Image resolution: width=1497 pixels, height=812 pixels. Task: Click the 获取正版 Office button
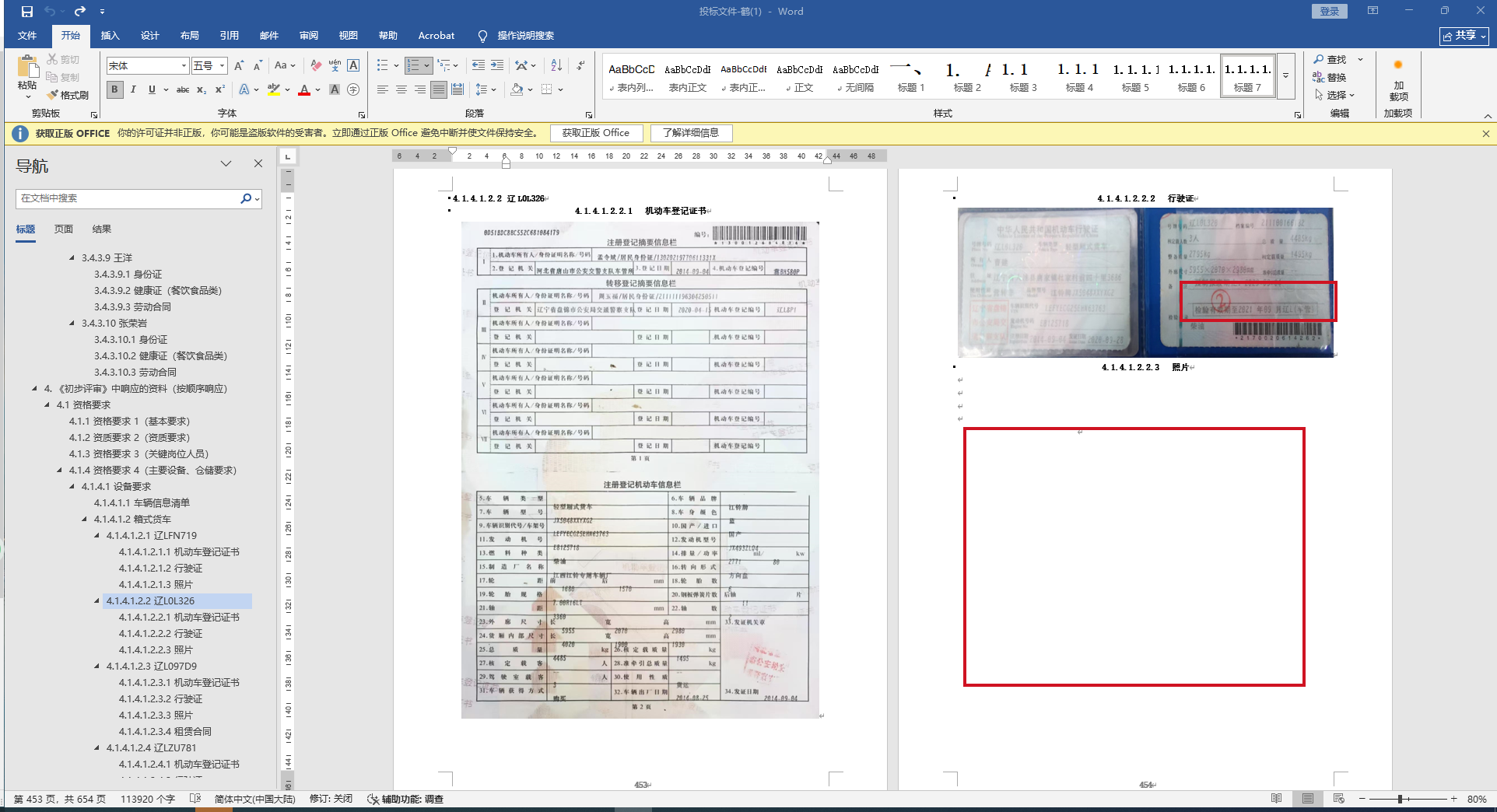coord(596,133)
